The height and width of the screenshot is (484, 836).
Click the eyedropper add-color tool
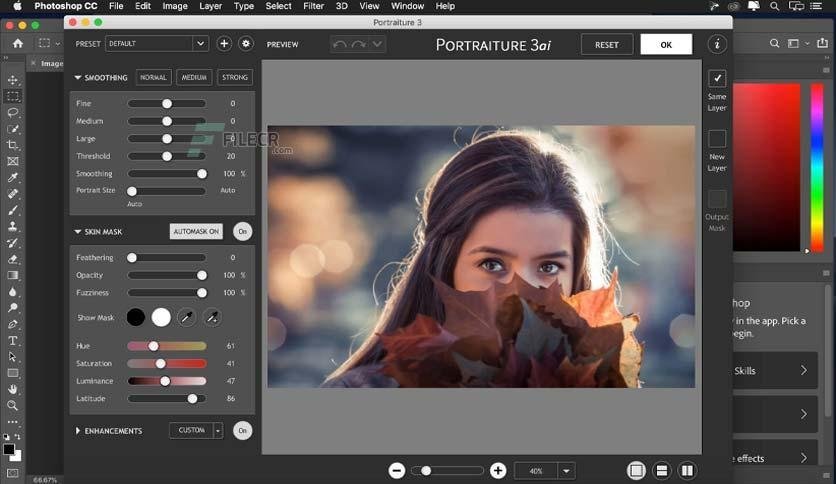[x=212, y=318]
